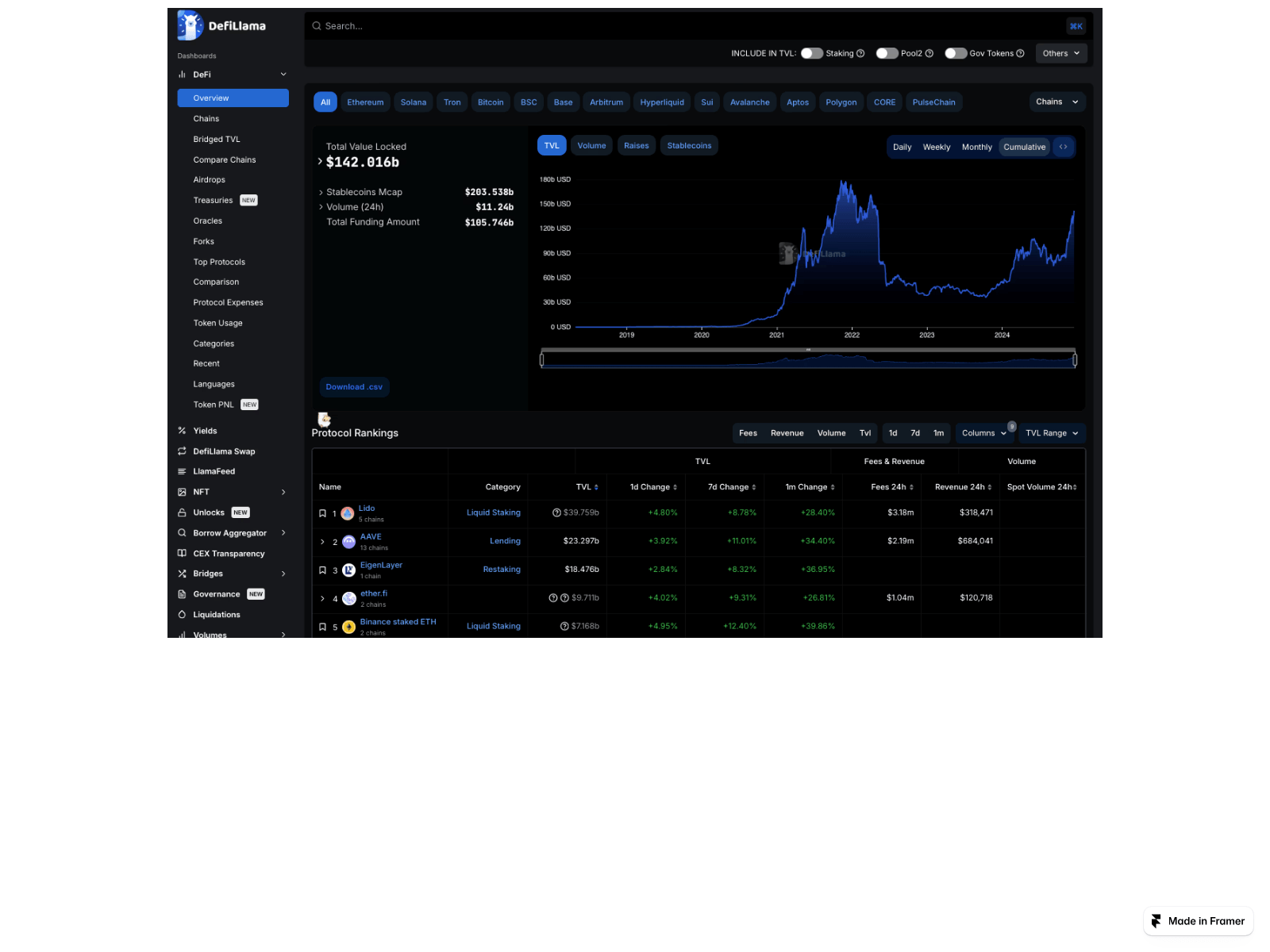Bookmark the Binance staked ETH row
Viewport: 1270px width, 952px height.
point(322,627)
